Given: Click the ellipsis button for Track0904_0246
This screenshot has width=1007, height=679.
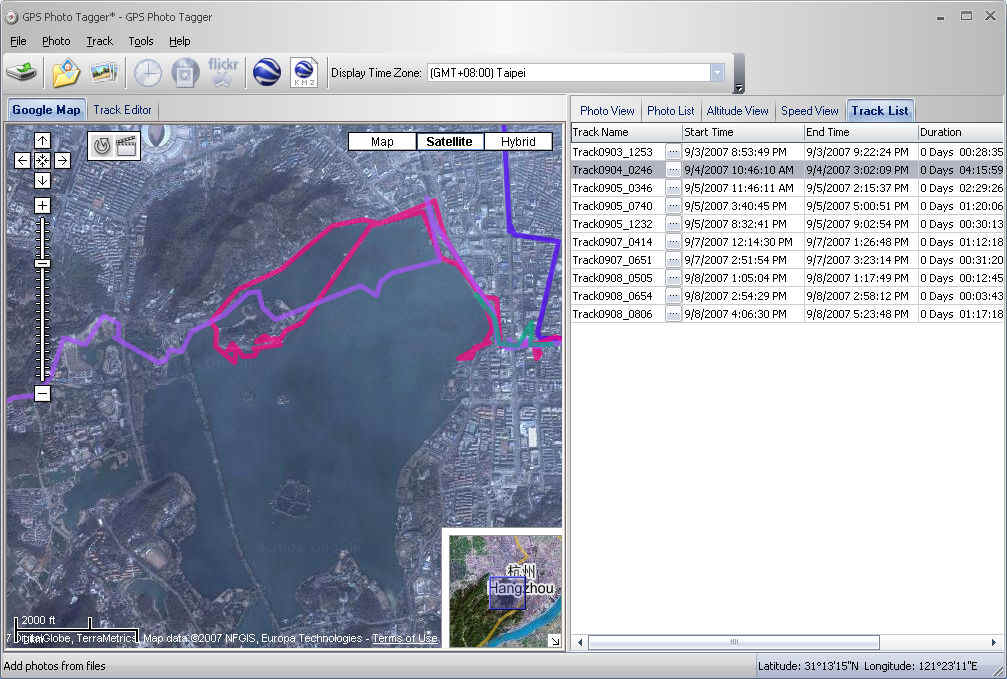Looking at the screenshot, I should tap(672, 170).
